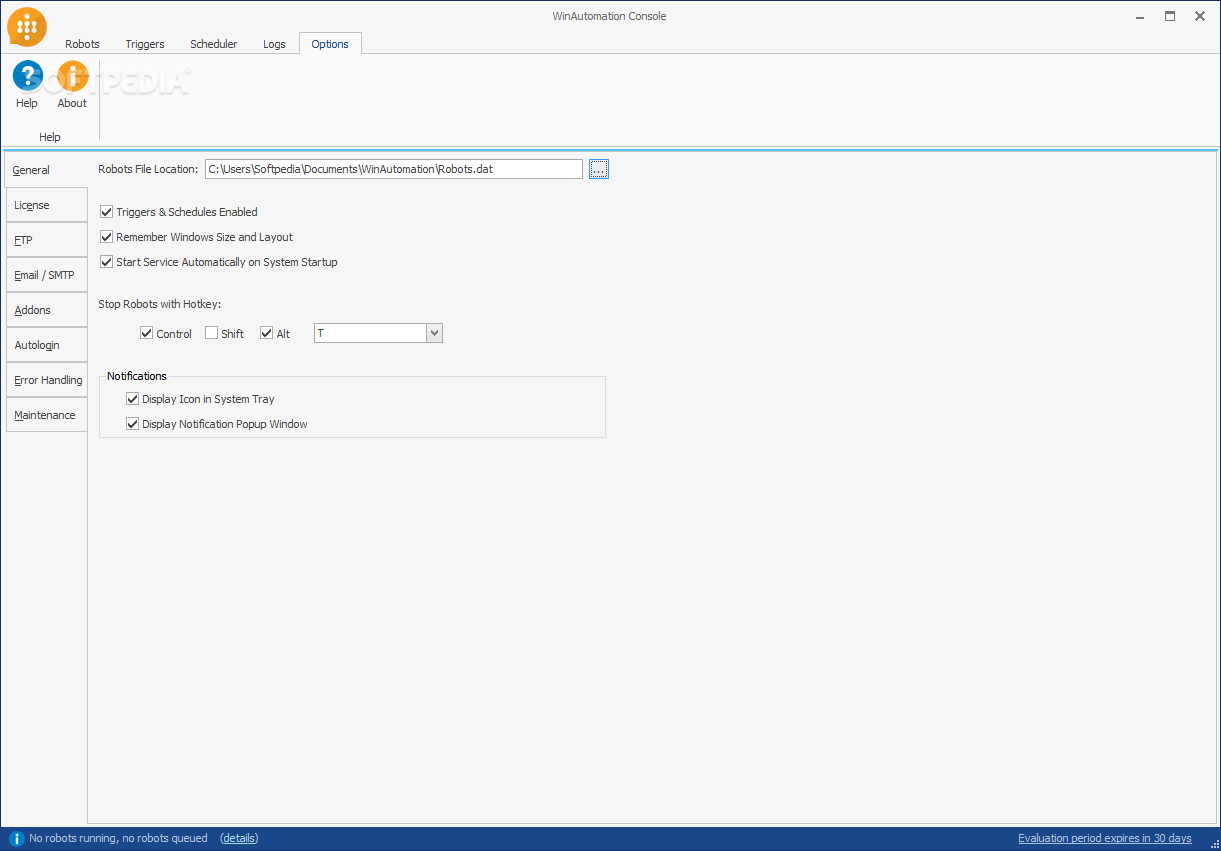Click the Notifications group label

(137, 376)
